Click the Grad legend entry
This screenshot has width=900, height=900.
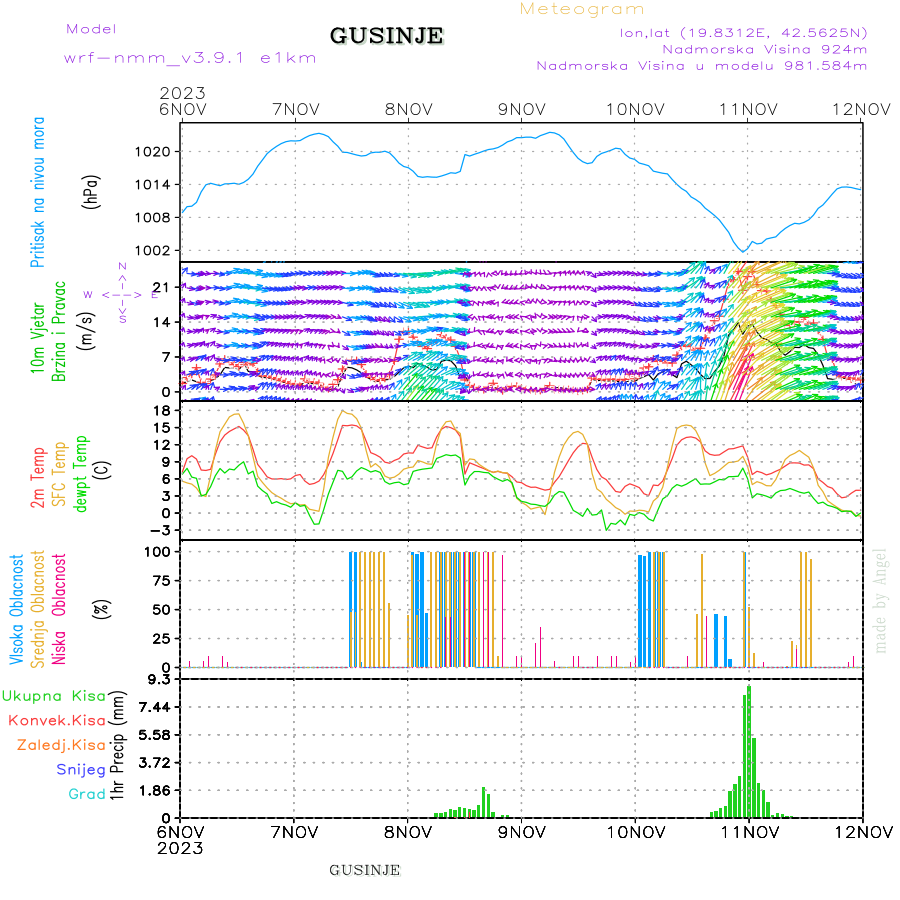pyautogui.click(x=87, y=794)
